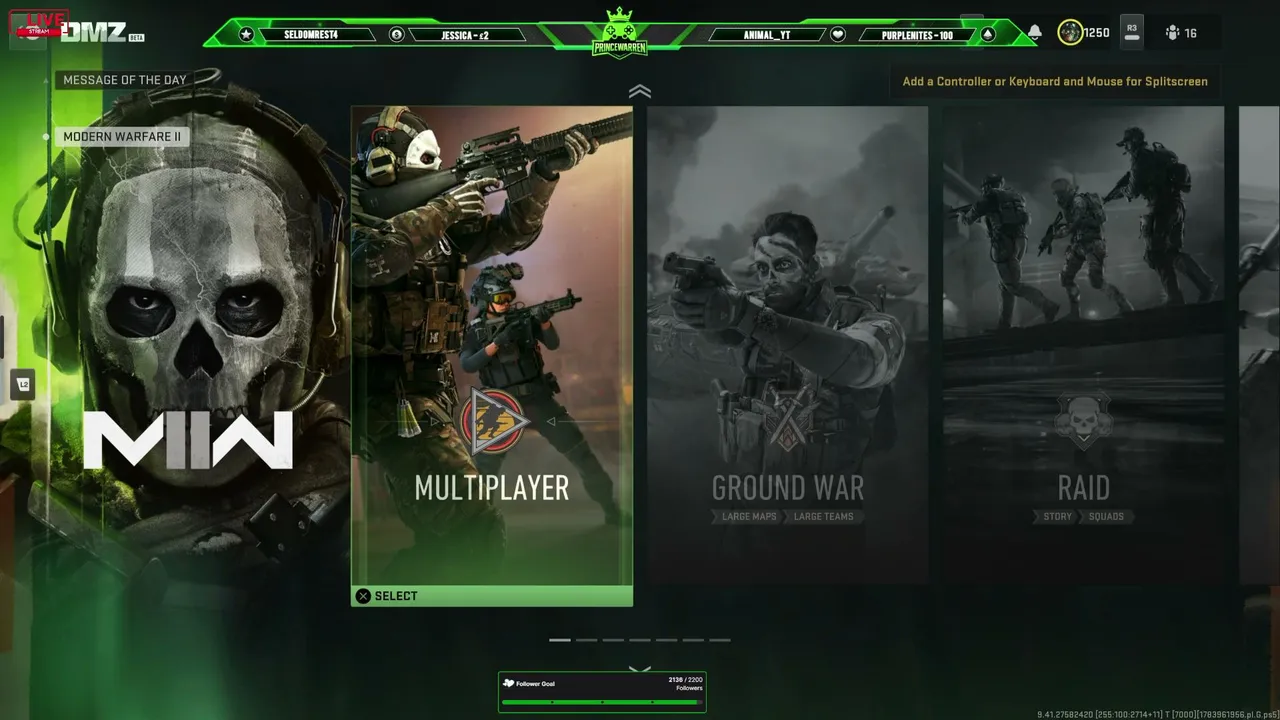Go to the first page indicator
The width and height of the screenshot is (1280, 720).
tap(560, 640)
